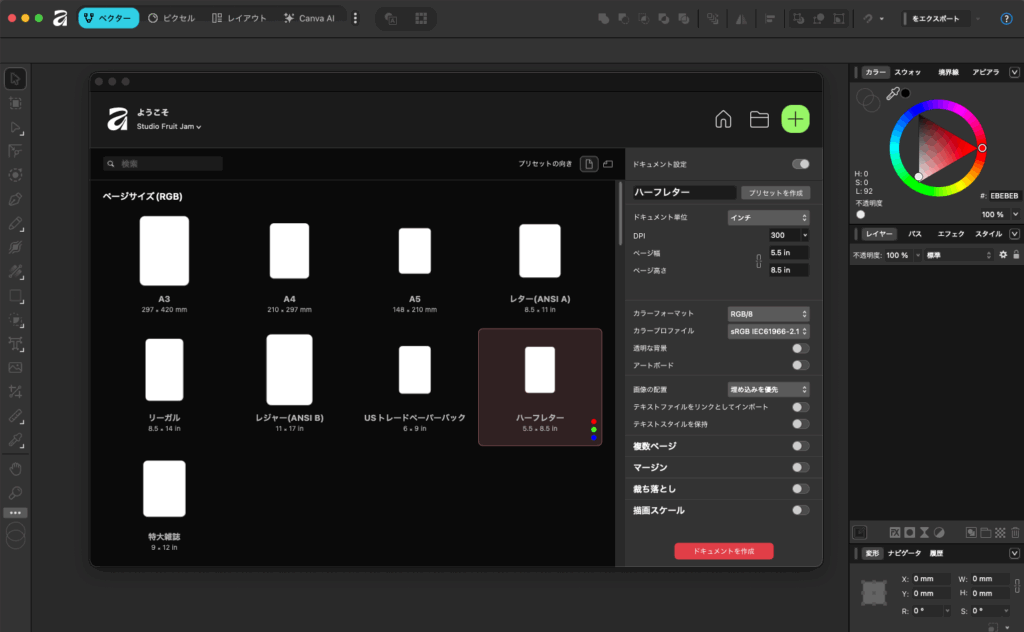Open the folder icon in welcome header

coord(759,120)
